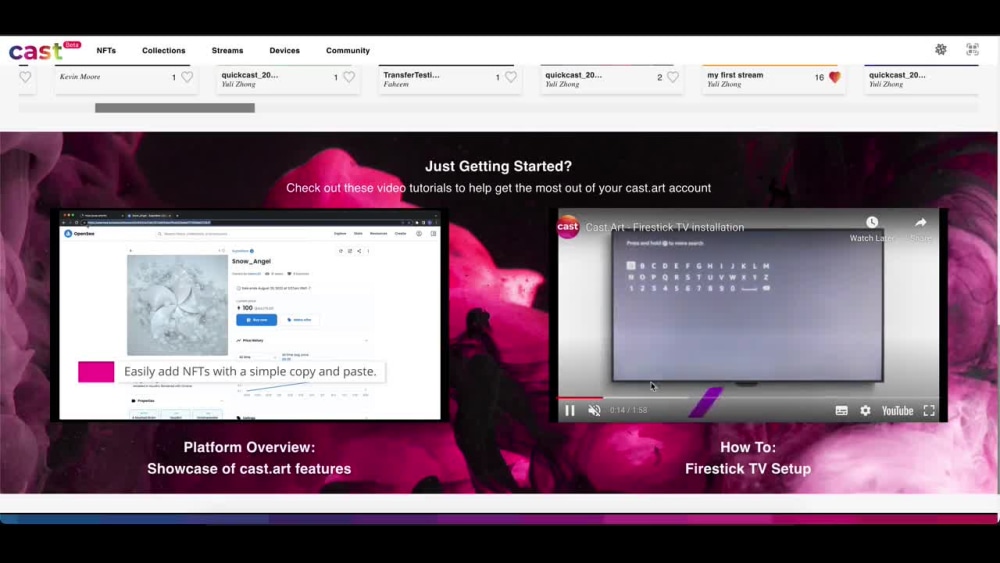Click the leftmost partial card heart

tap(25, 77)
